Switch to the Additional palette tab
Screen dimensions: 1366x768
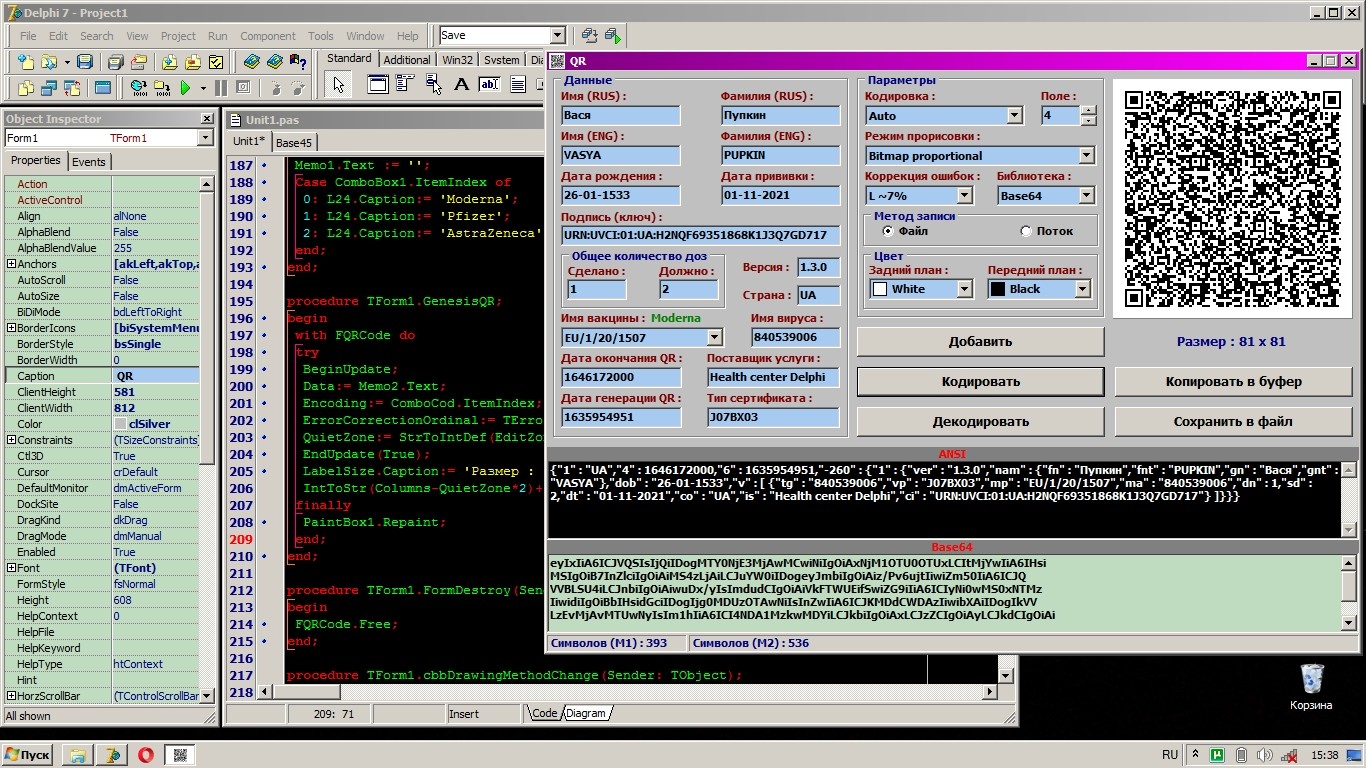tap(407, 60)
